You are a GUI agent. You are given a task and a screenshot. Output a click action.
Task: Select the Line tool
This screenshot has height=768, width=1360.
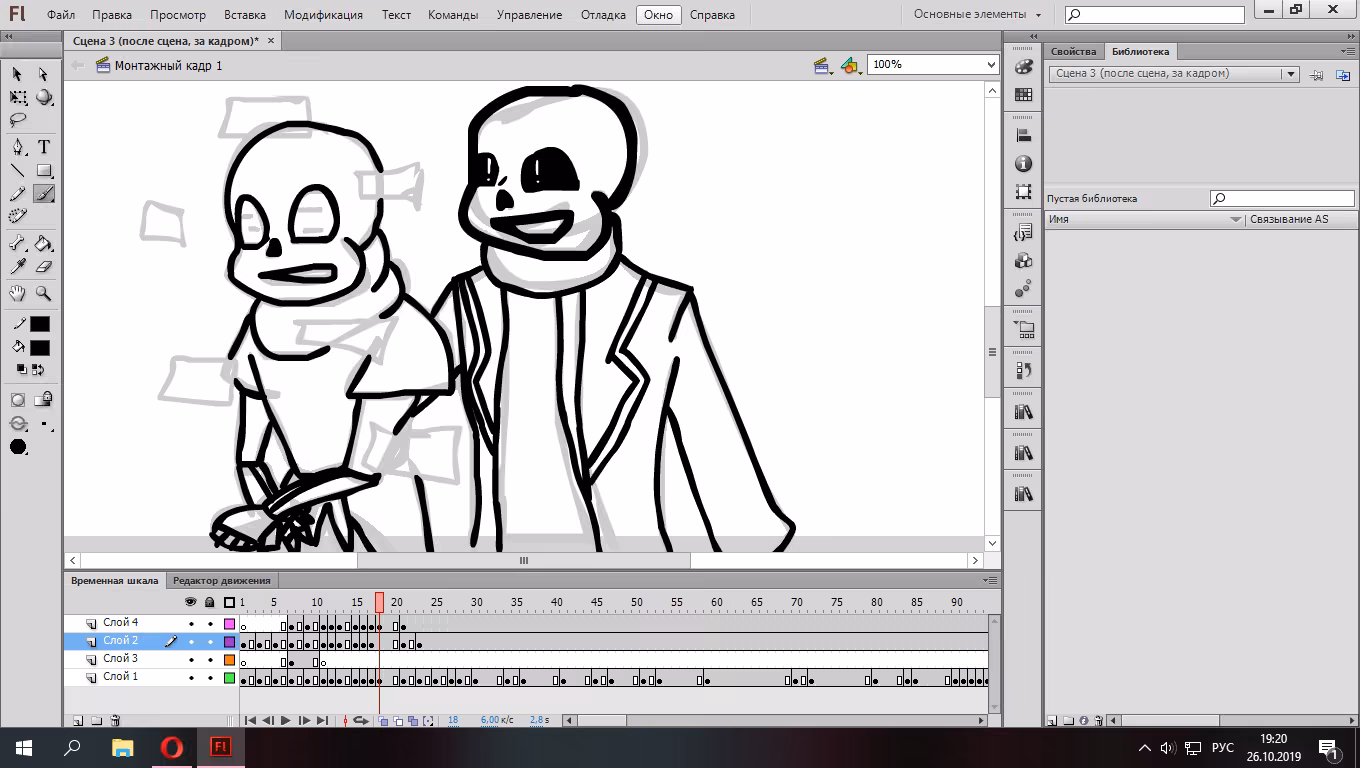coord(18,170)
